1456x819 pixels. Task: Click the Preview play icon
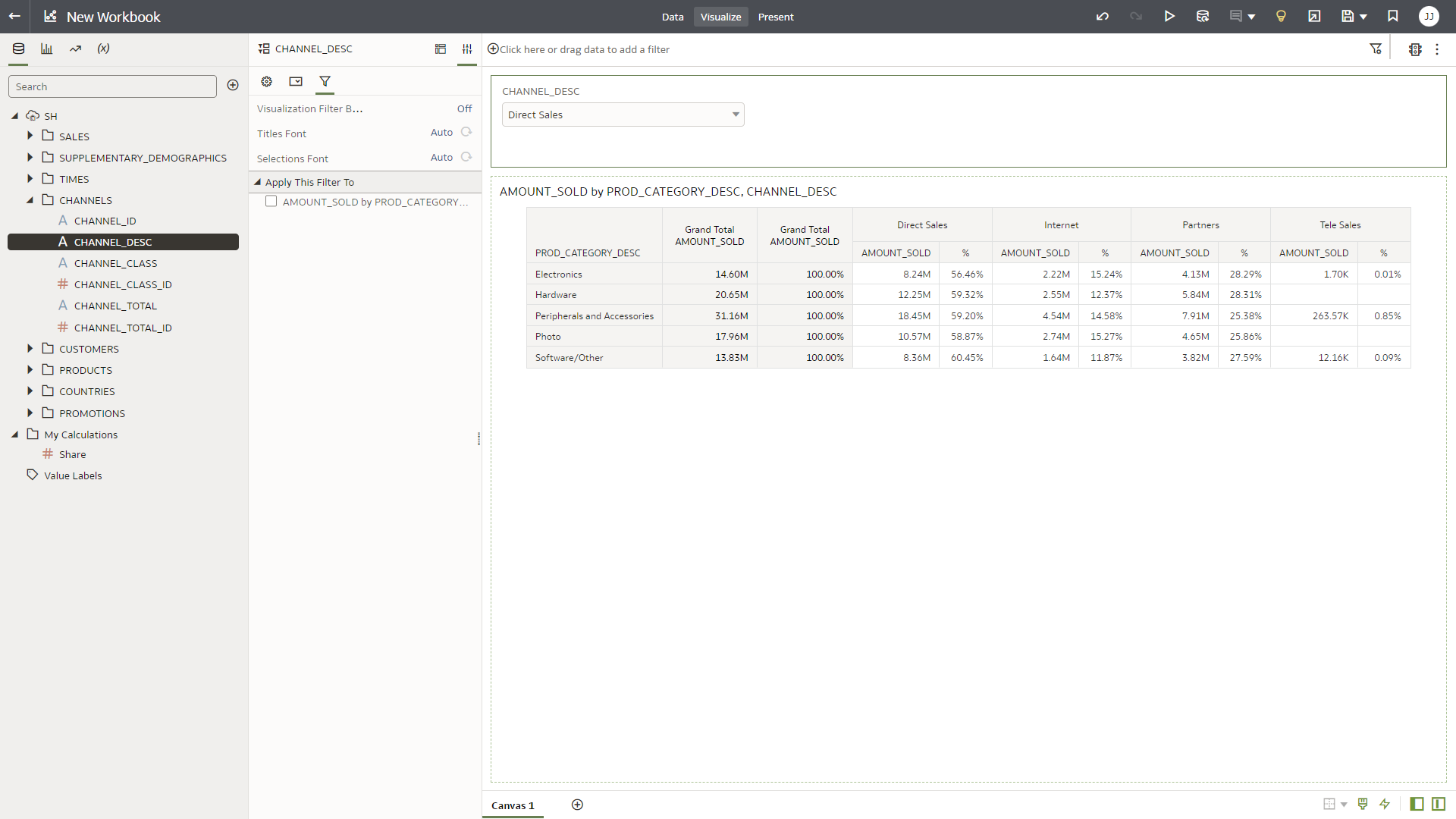point(1169,17)
